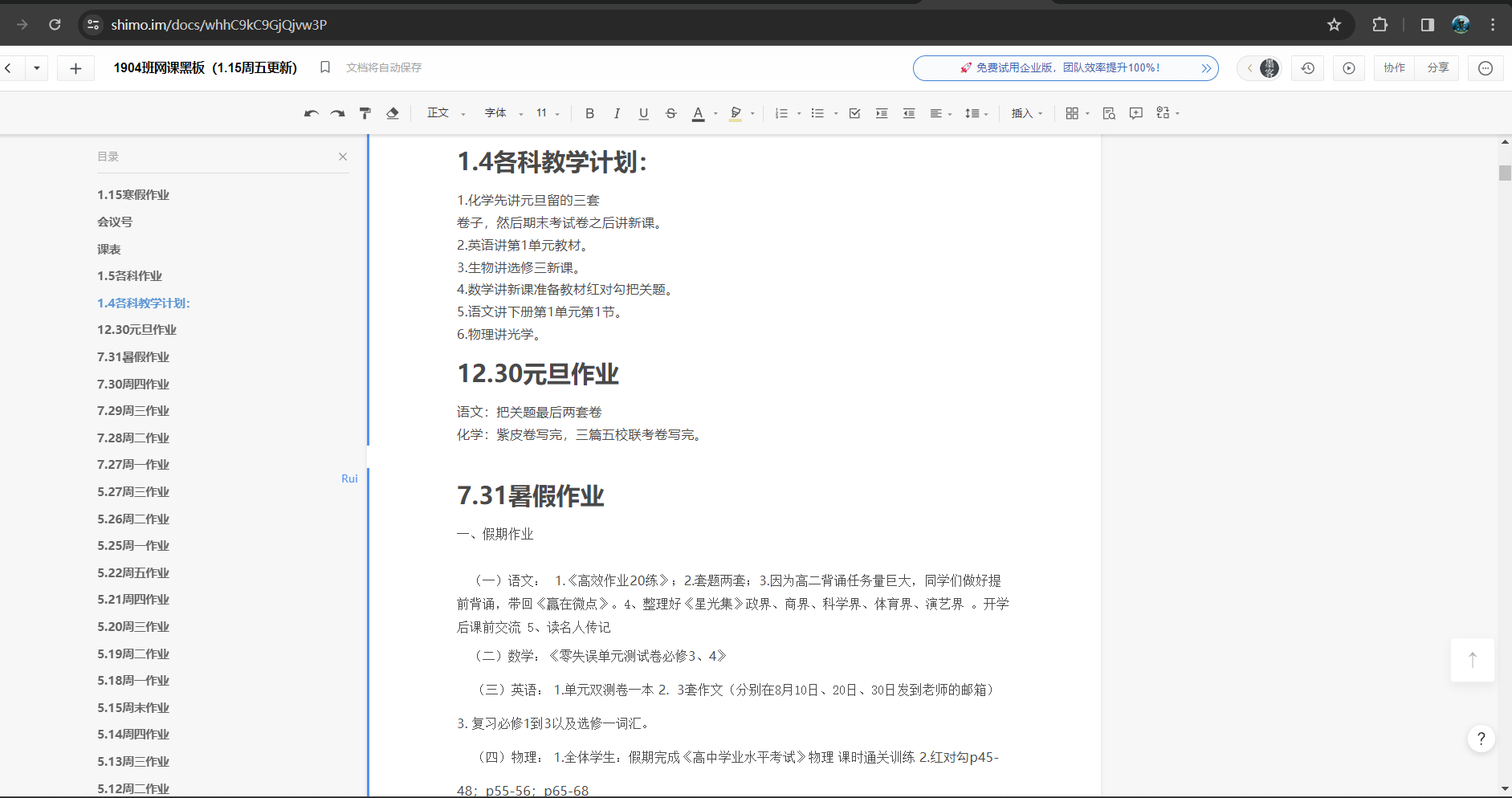This screenshot has height=798, width=1512.
Task: Click the 分享 share button
Action: click(x=1437, y=68)
